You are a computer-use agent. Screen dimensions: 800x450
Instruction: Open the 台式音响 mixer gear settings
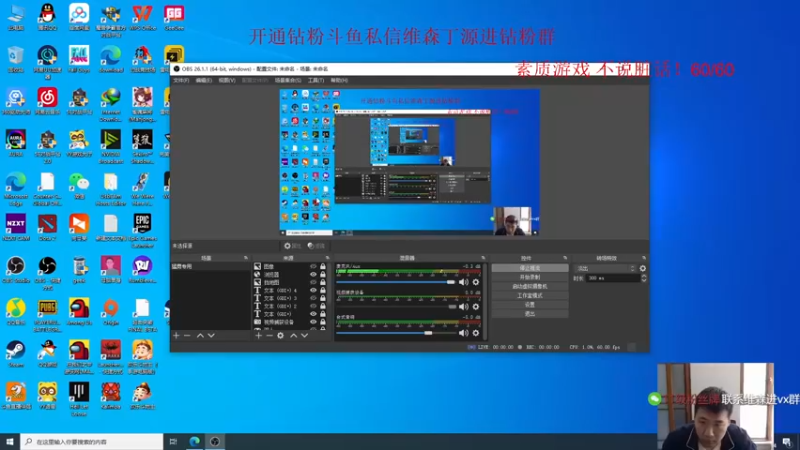tap(476, 333)
